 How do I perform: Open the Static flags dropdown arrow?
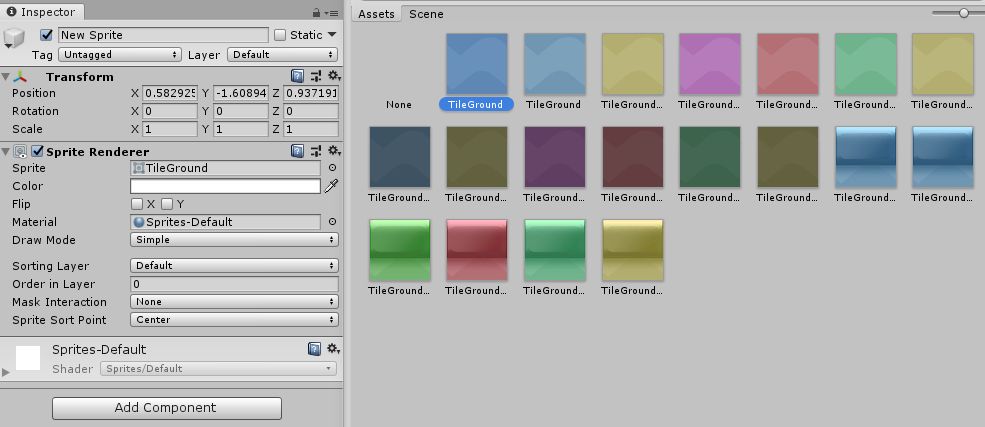pyautogui.click(x=332, y=35)
